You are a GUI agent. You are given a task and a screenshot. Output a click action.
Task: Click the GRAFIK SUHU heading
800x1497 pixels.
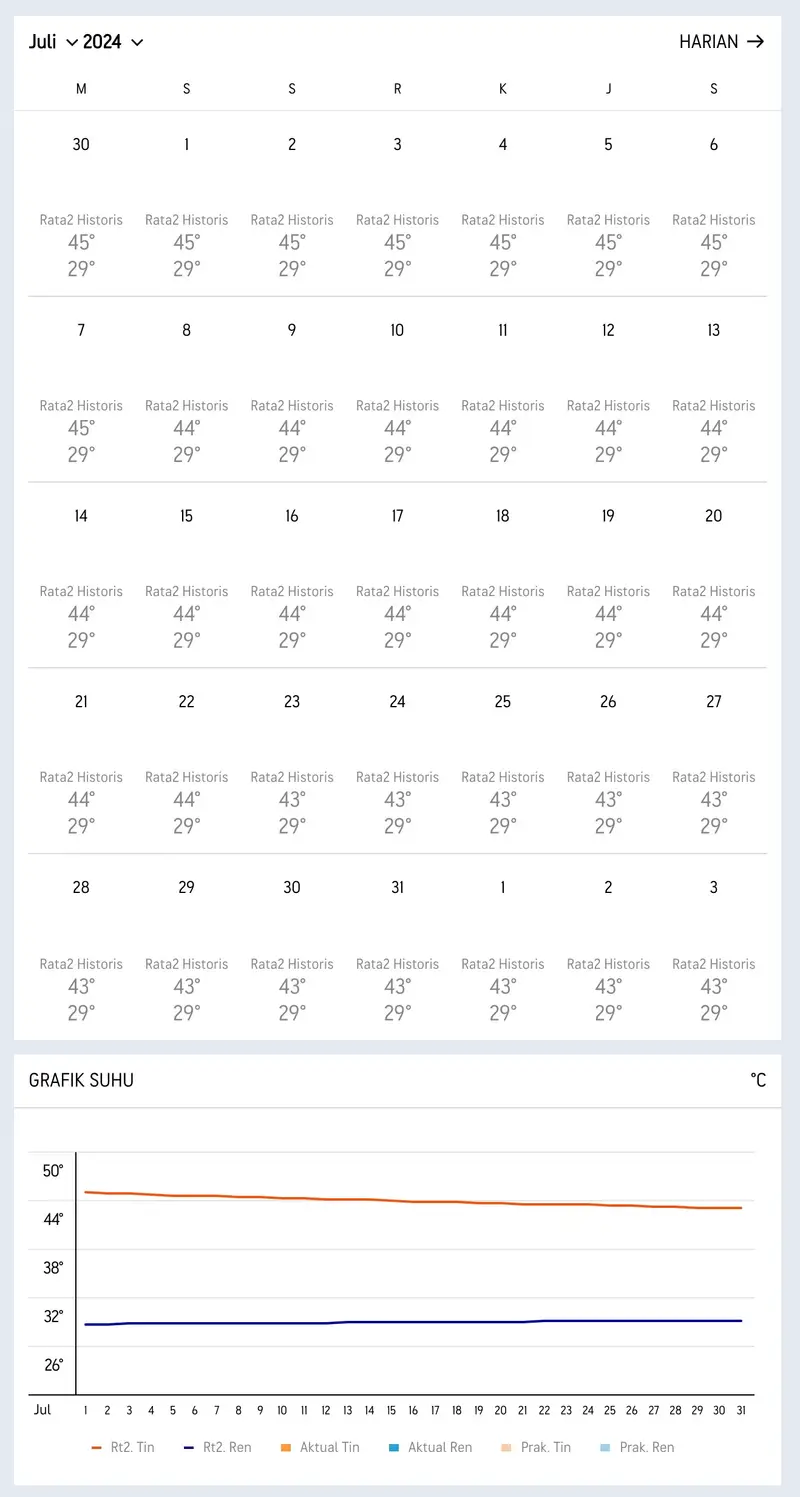[81, 1081]
